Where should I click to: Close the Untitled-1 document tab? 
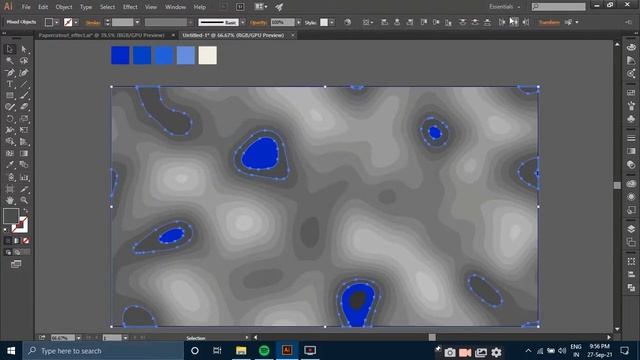(293, 36)
